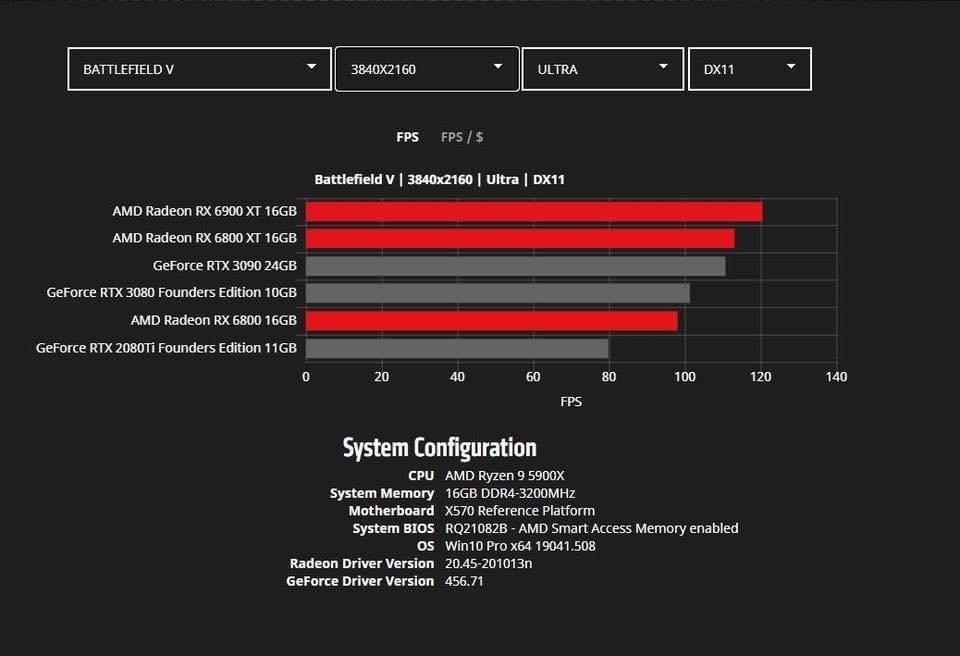Viewport: 960px width, 656px height.
Task: Click the 140 tick on the axis
Action: (836, 377)
